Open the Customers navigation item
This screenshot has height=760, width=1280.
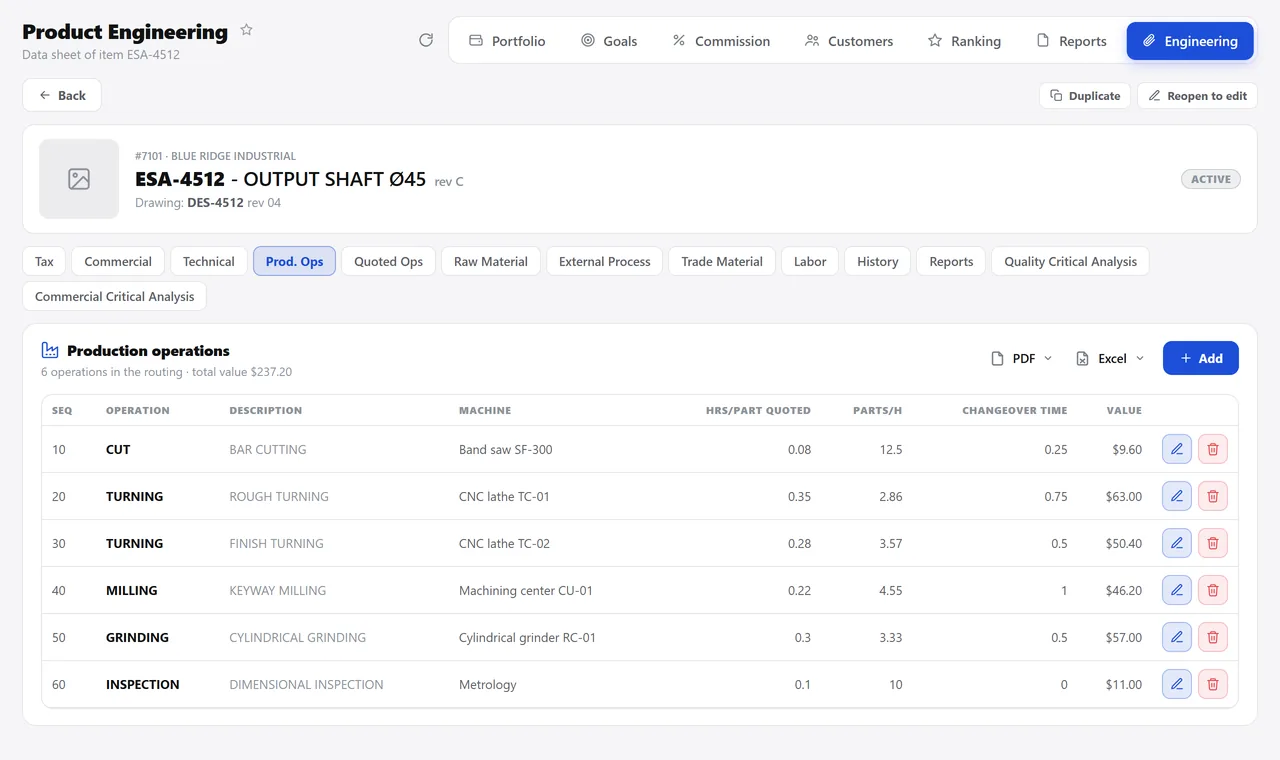849,41
